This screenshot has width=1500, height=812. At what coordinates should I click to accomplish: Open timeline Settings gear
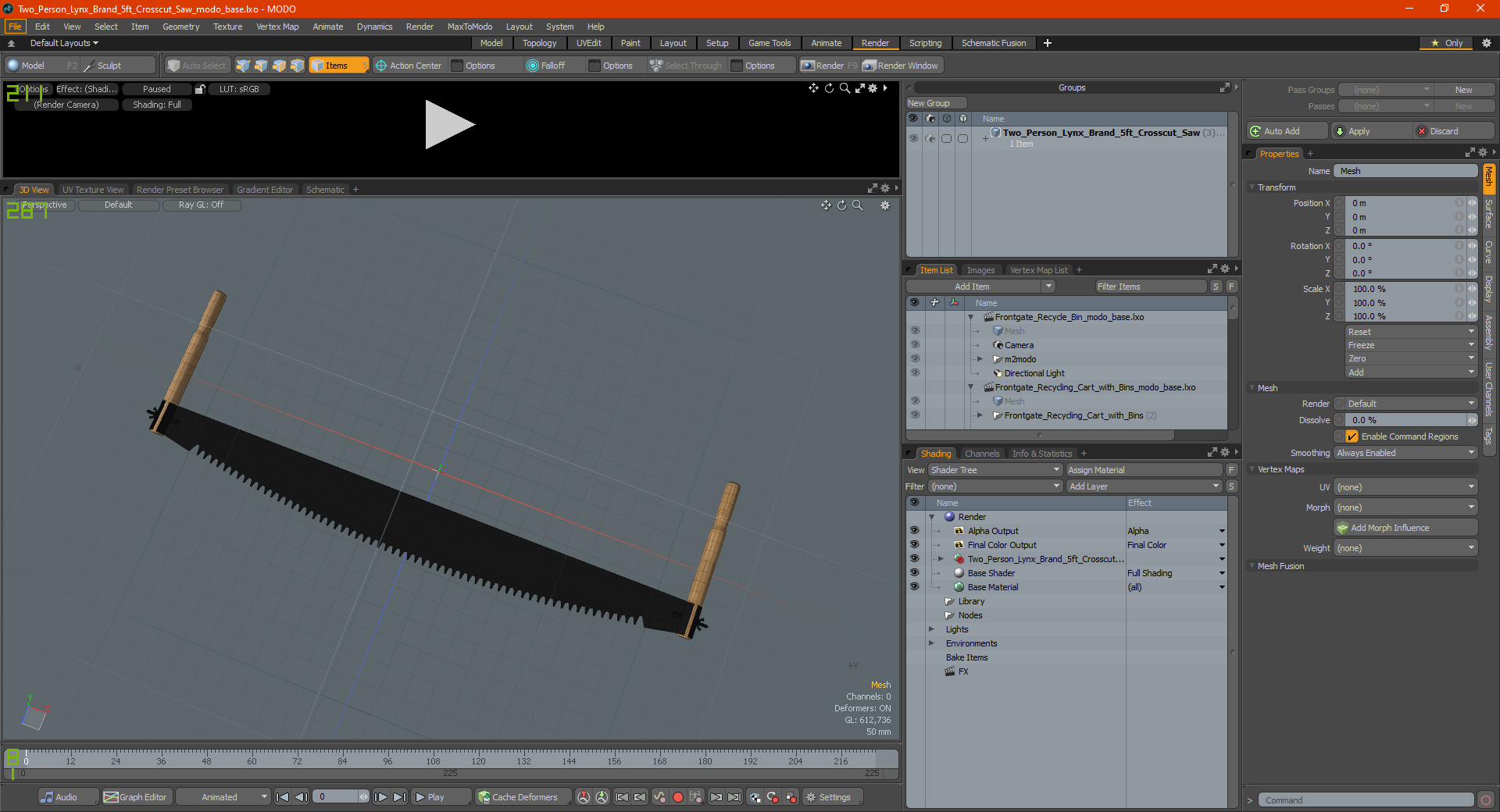811,797
